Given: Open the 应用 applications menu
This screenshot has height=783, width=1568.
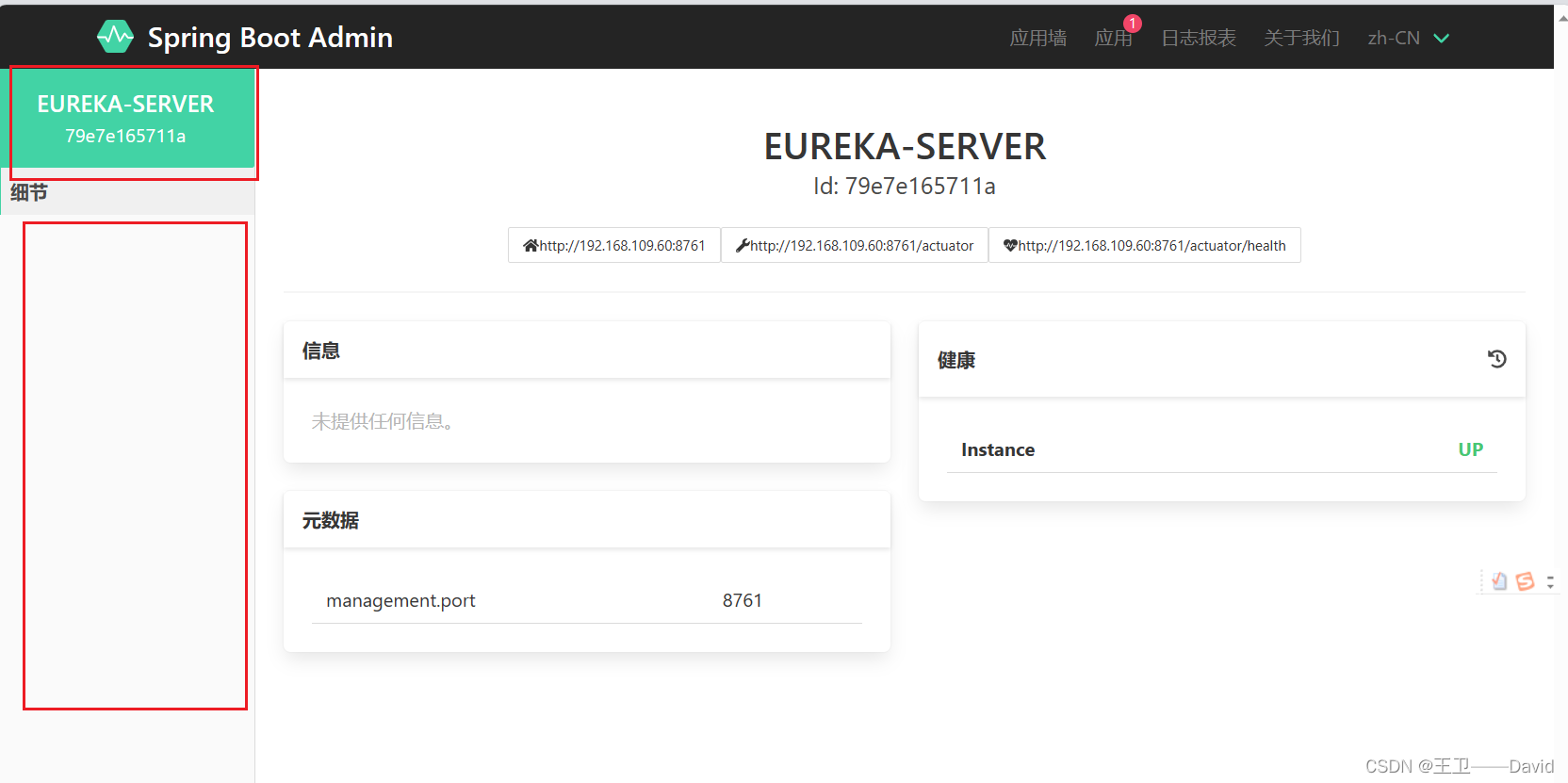Looking at the screenshot, I should [1113, 38].
